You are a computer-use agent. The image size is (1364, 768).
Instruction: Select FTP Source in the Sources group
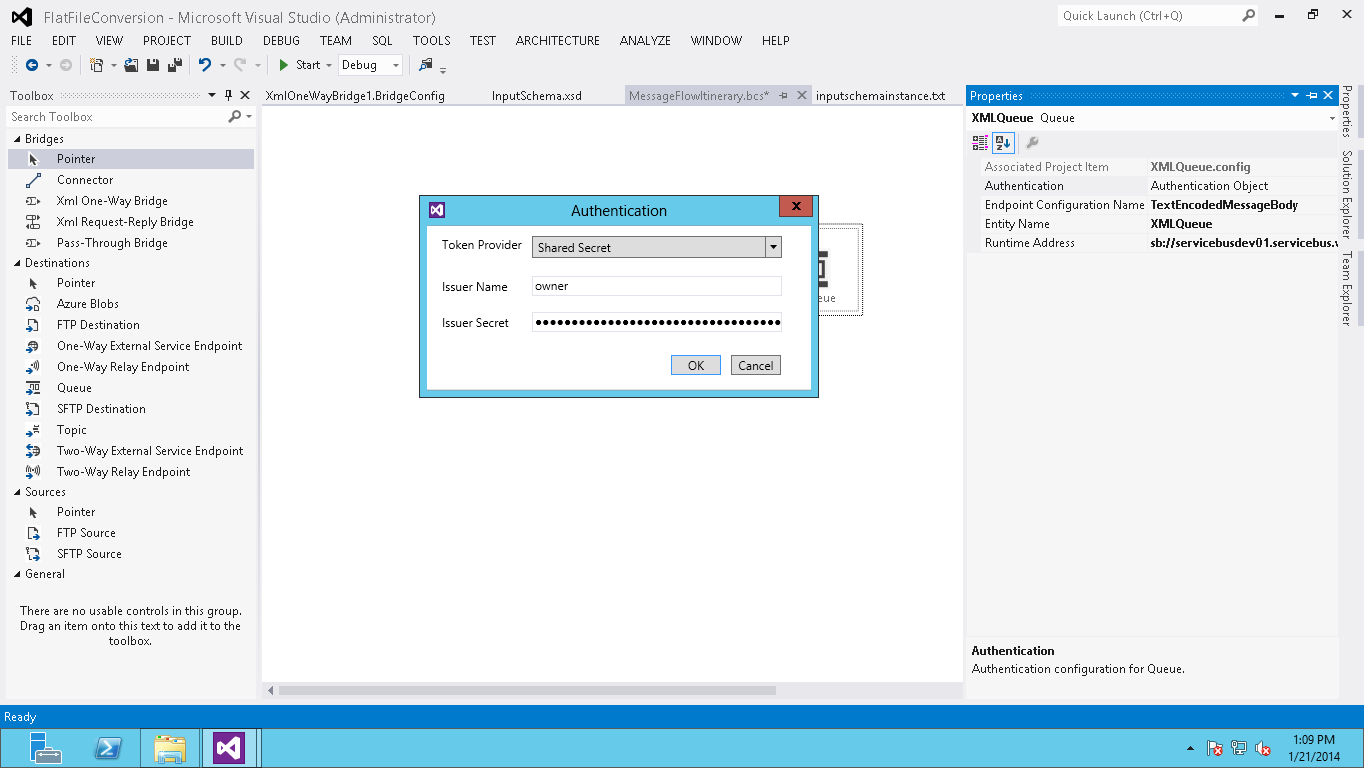click(x=131, y=533)
